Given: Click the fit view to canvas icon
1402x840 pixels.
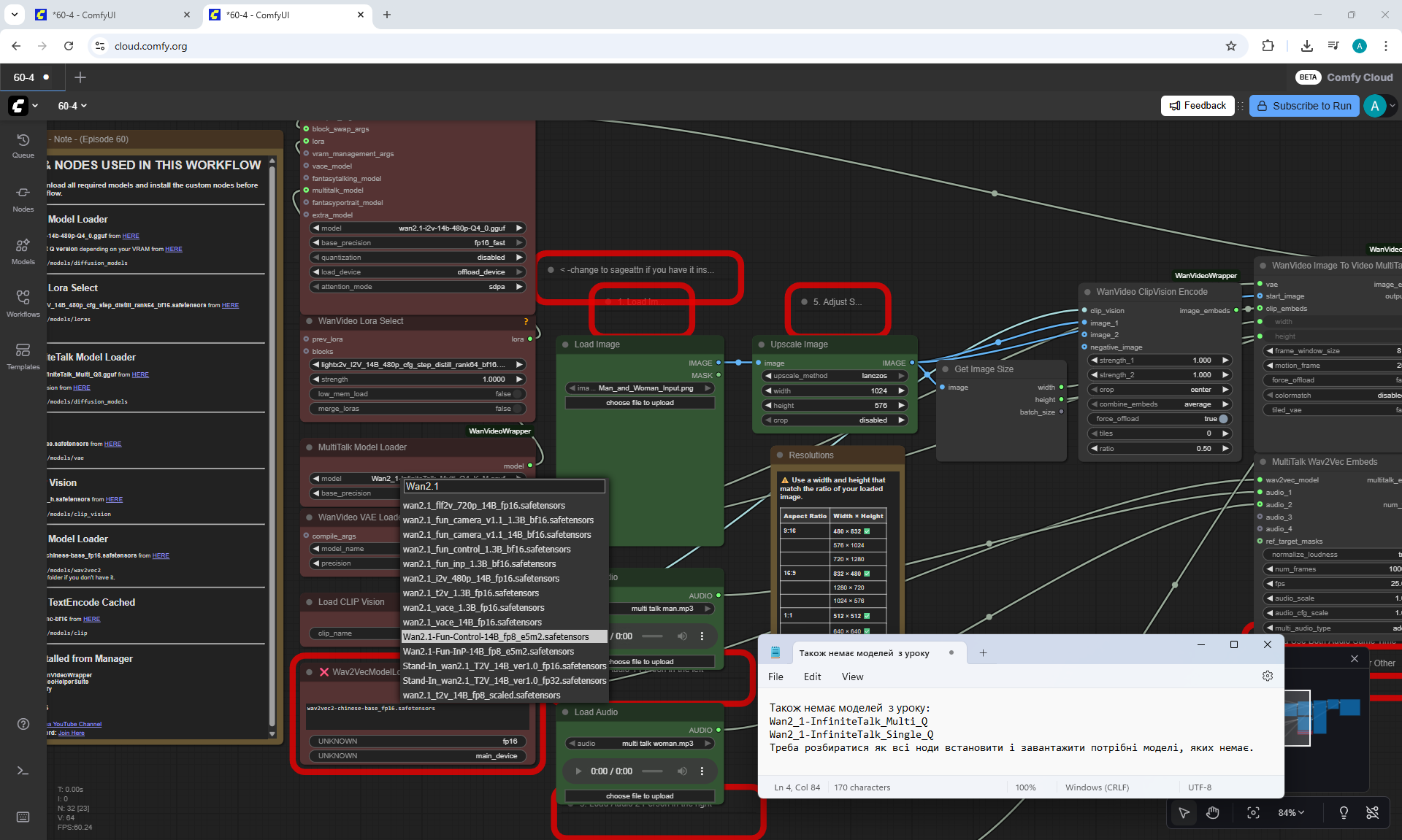Looking at the screenshot, I should pyautogui.click(x=1253, y=813).
